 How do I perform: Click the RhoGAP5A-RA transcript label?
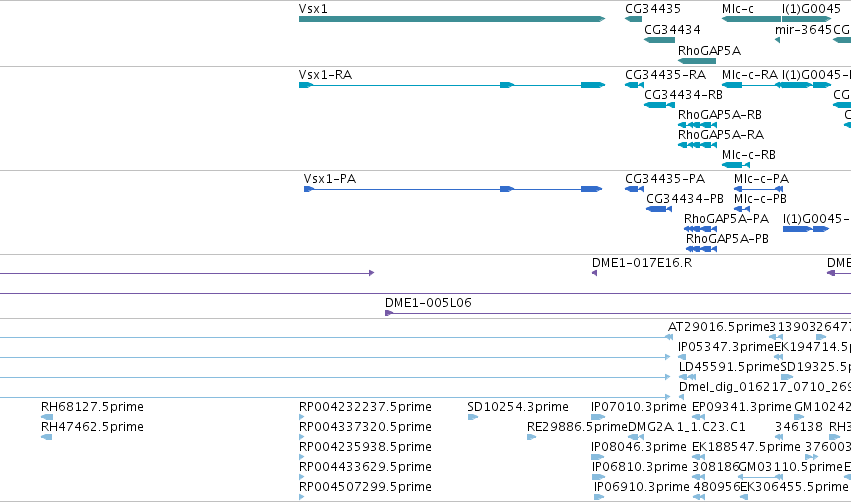point(721,135)
